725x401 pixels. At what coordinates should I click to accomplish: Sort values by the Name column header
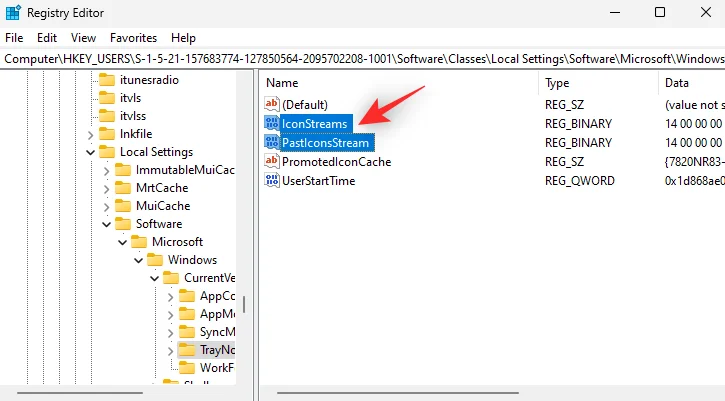coord(282,83)
